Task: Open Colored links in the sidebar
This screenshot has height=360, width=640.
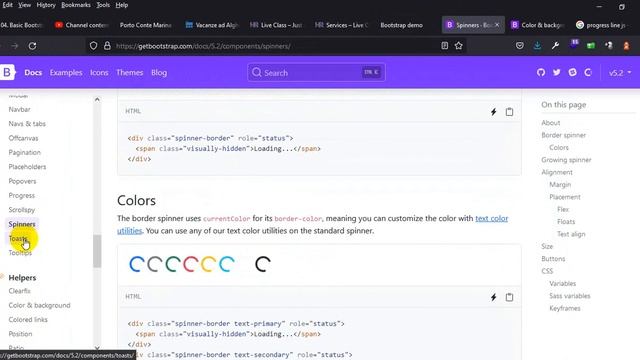Action: [x=28, y=320]
